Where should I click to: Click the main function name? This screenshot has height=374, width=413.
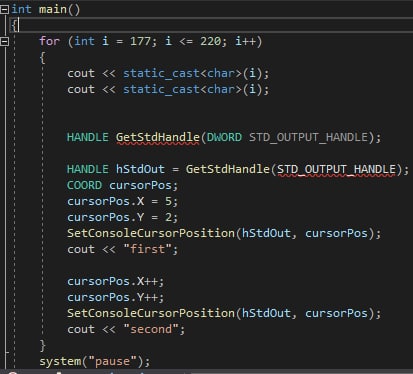coord(53,9)
